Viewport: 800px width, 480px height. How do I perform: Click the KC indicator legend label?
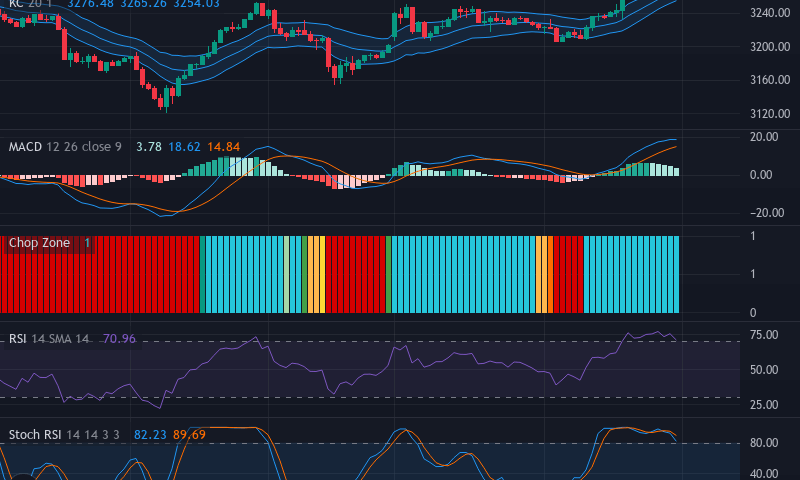pyautogui.click(x=16, y=4)
